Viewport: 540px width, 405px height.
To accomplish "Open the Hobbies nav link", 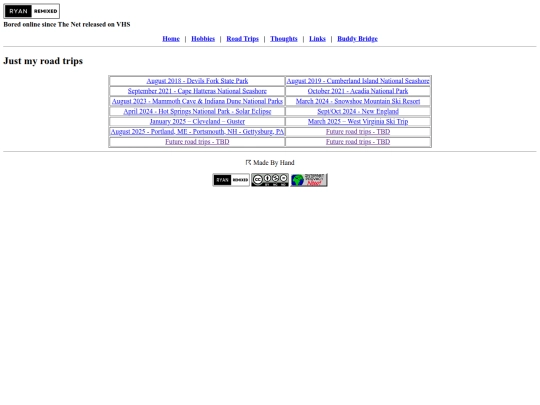I will (x=203, y=39).
